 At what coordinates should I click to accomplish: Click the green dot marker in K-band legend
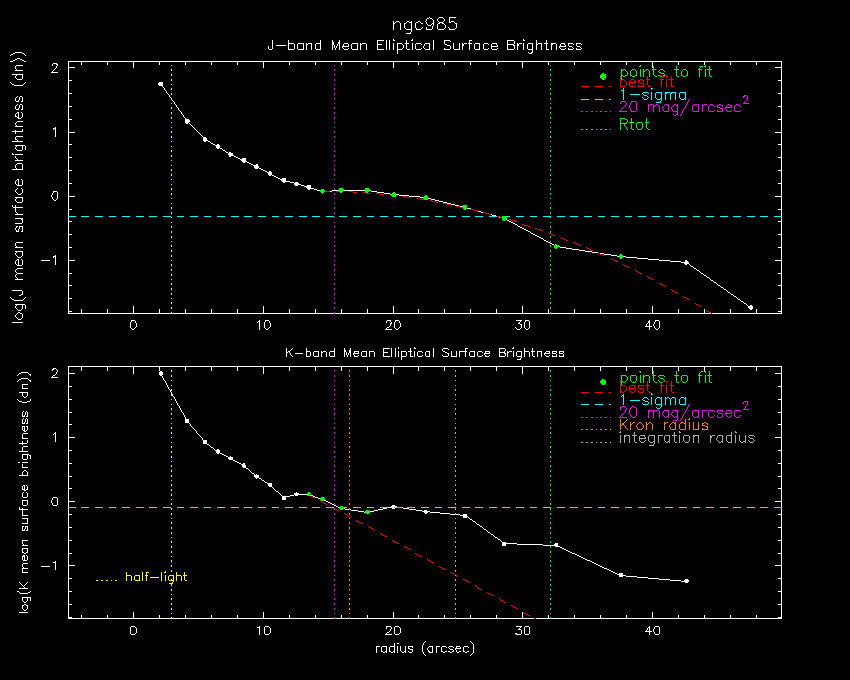[x=602, y=381]
